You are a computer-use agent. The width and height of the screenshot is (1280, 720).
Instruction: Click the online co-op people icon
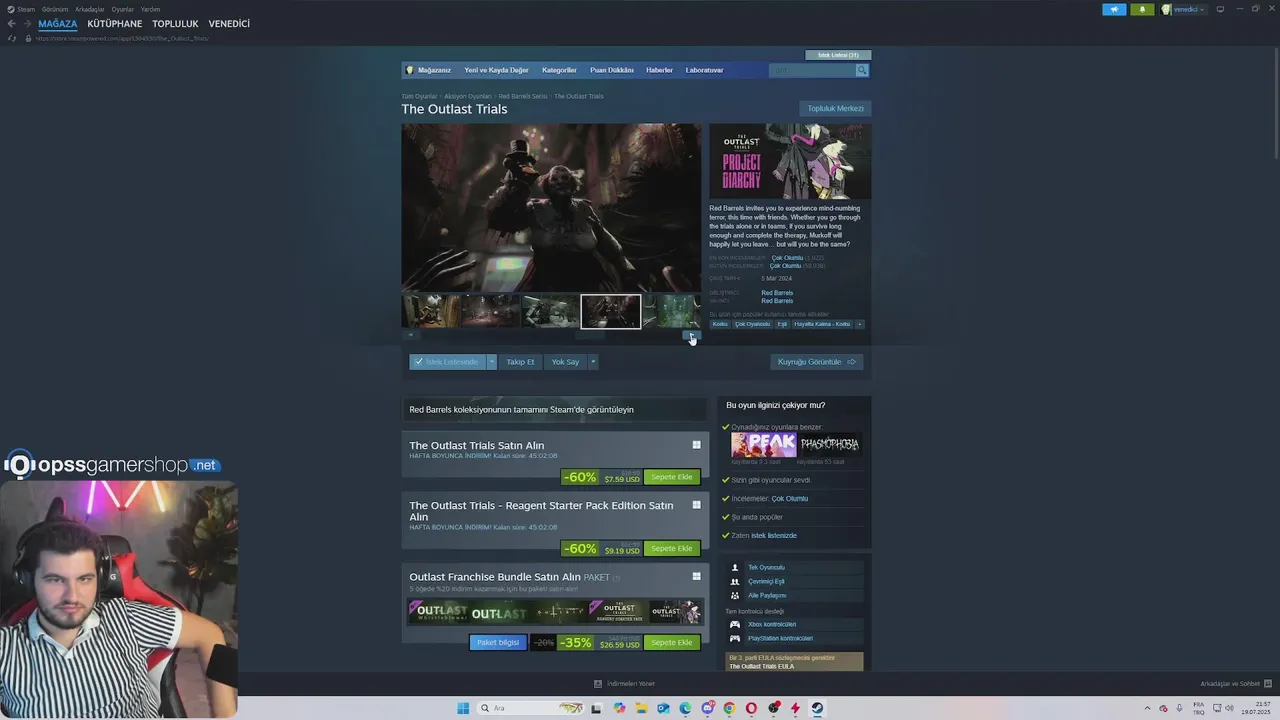click(735, 581)
